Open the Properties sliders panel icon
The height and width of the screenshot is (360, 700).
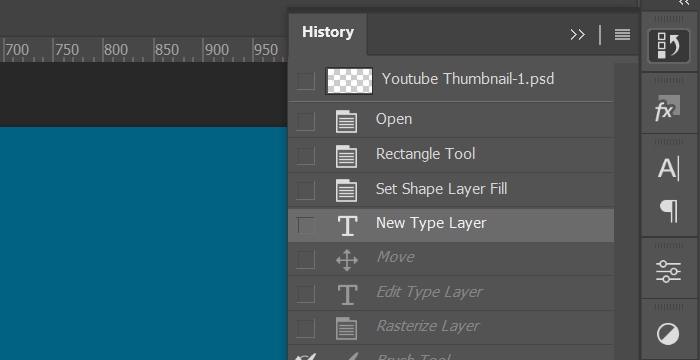tap(668, 272)
